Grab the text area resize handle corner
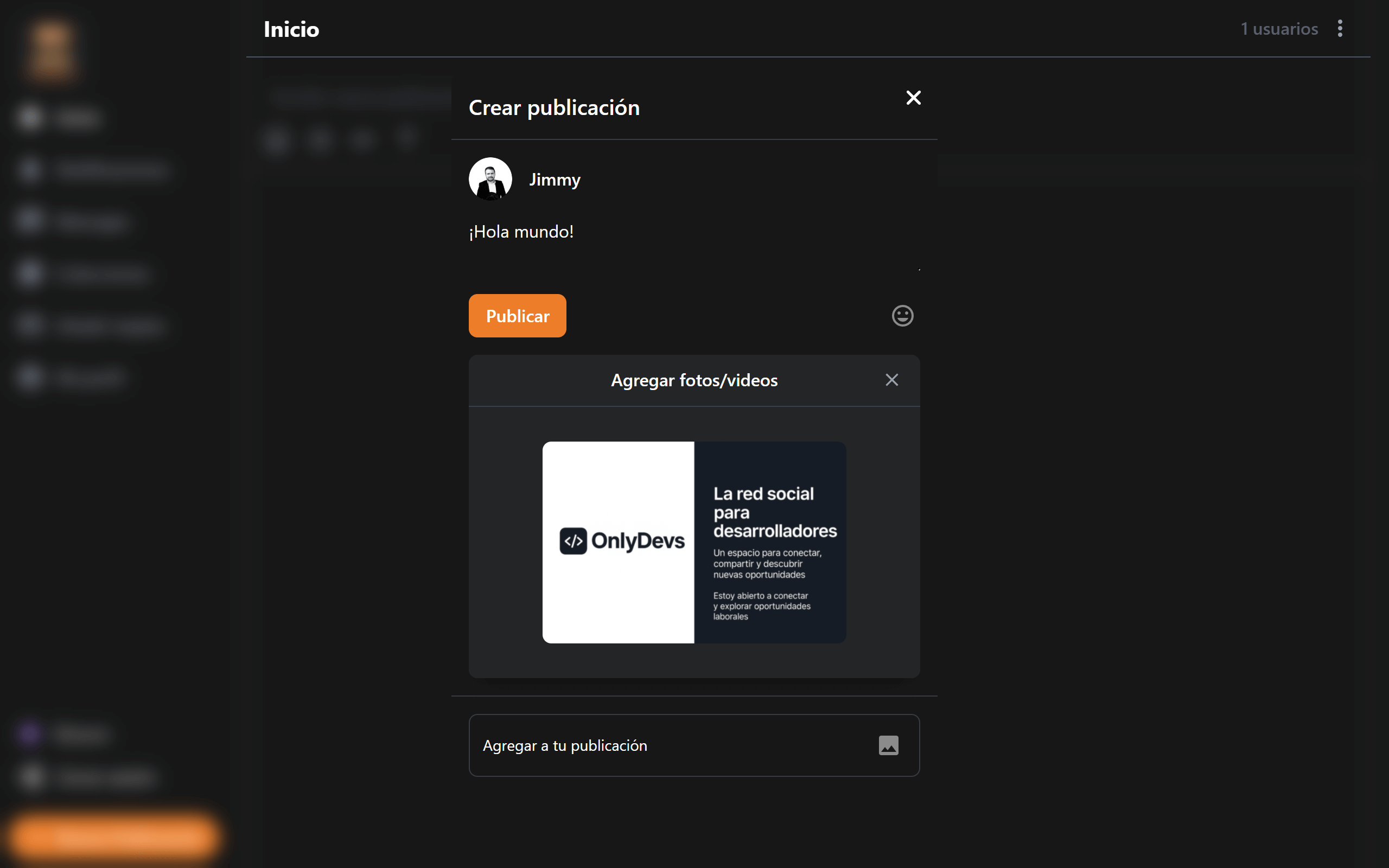This screenshot has height=868, width=1389. point(919,269)
